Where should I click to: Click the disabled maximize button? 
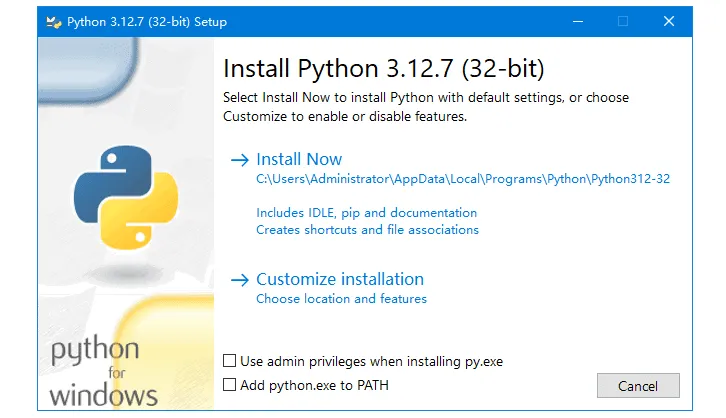[x=623, y=21]
